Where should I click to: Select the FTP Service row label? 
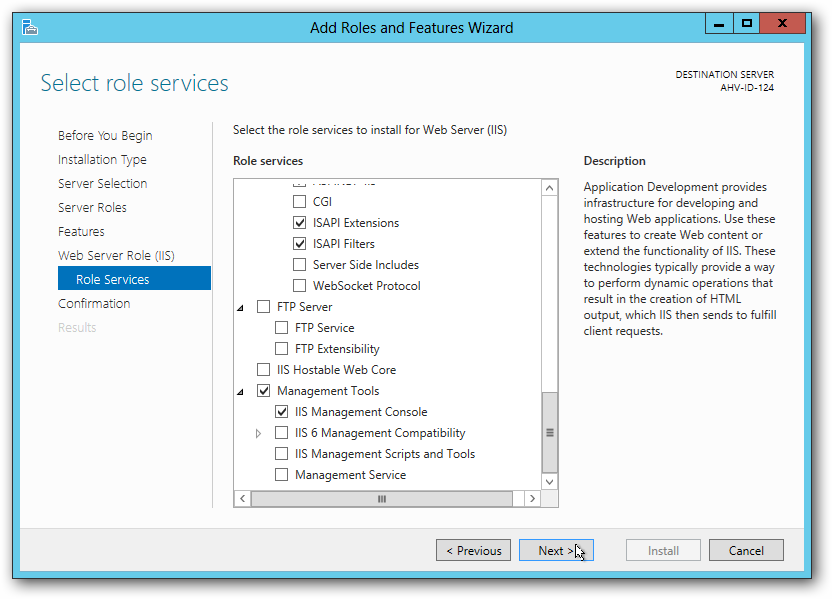[325, 328]
